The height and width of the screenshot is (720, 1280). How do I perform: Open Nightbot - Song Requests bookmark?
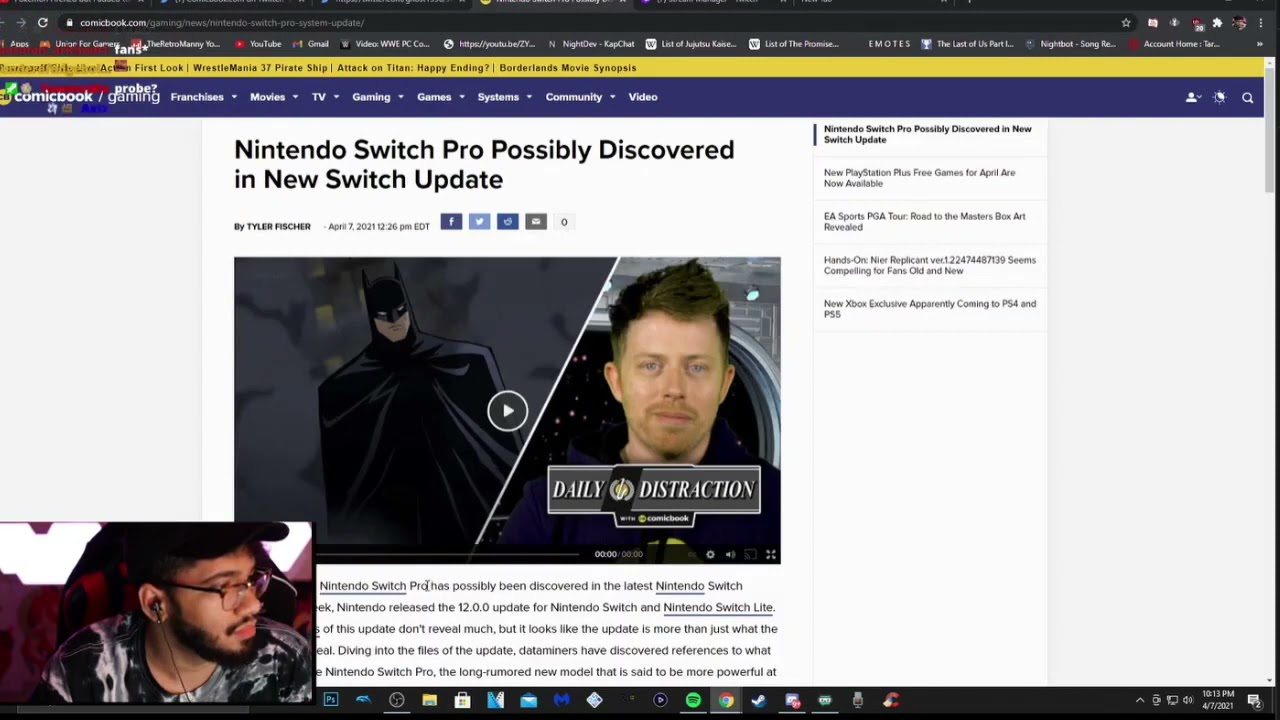pyautogui.click(x=1070, y=44)
